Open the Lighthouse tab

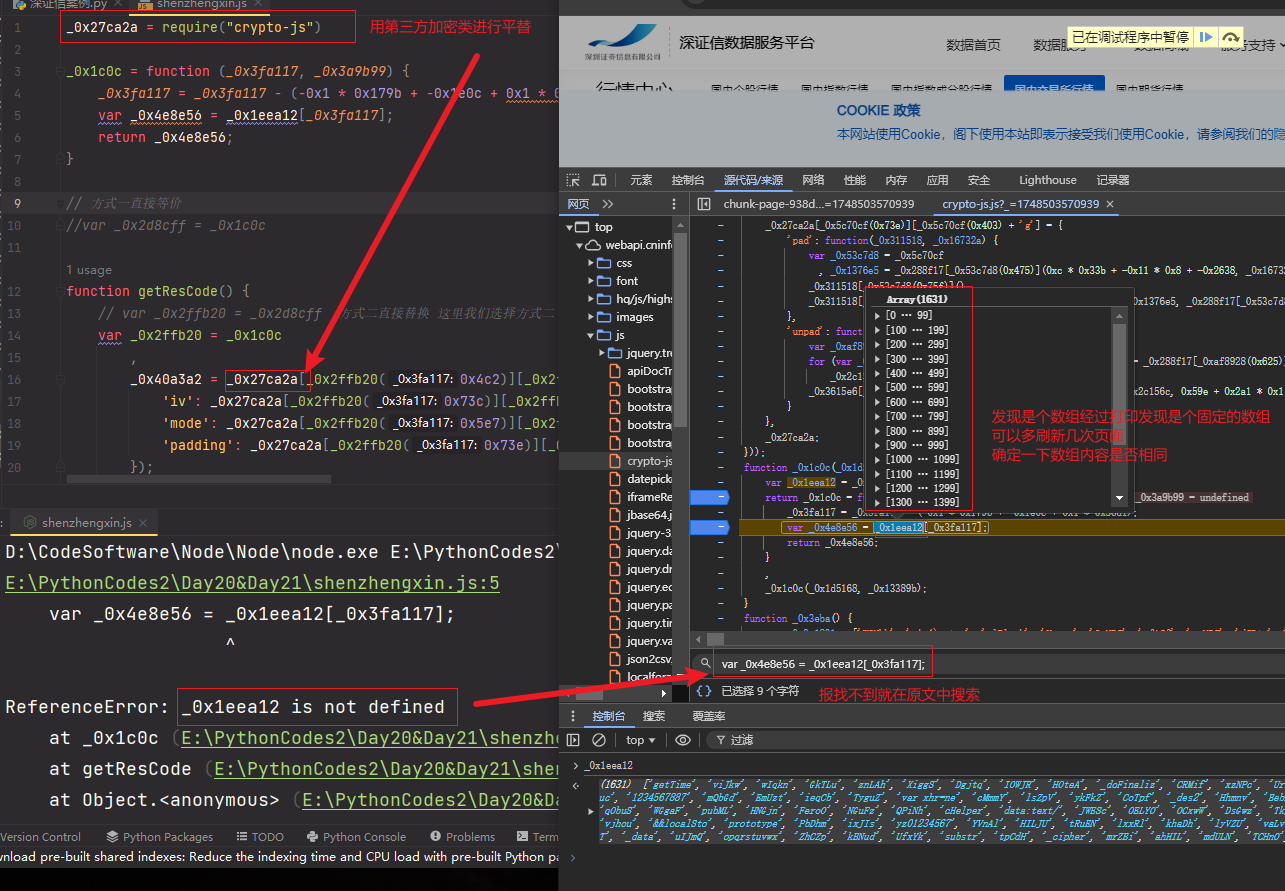1048,180
